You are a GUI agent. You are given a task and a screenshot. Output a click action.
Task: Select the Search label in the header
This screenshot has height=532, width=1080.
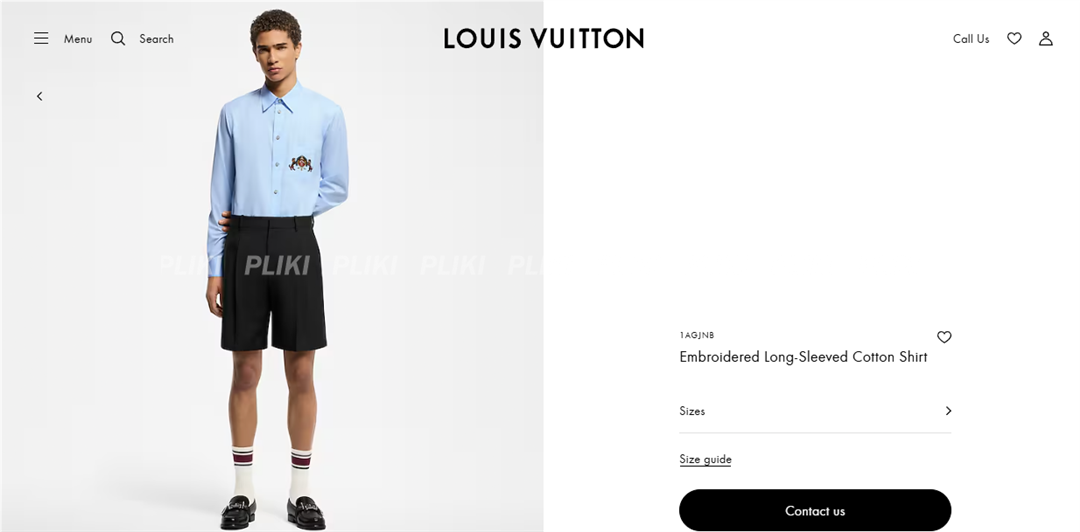click(x=156, y=39)
